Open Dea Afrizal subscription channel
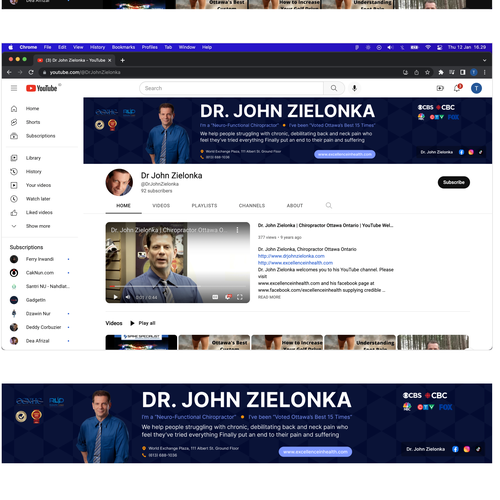This screenshot has width=500, height=500. [x=40, y=341]
